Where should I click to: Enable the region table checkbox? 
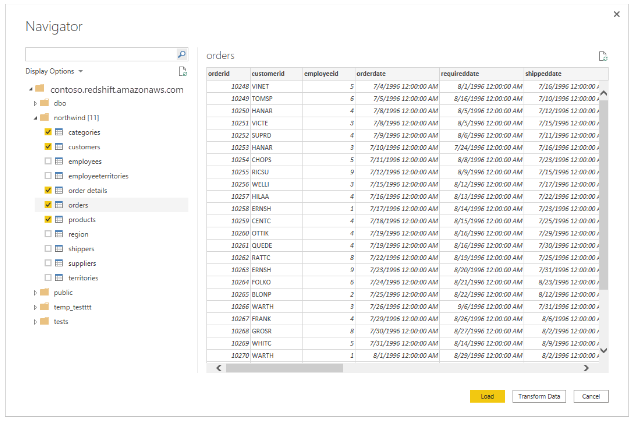[48, 234]
